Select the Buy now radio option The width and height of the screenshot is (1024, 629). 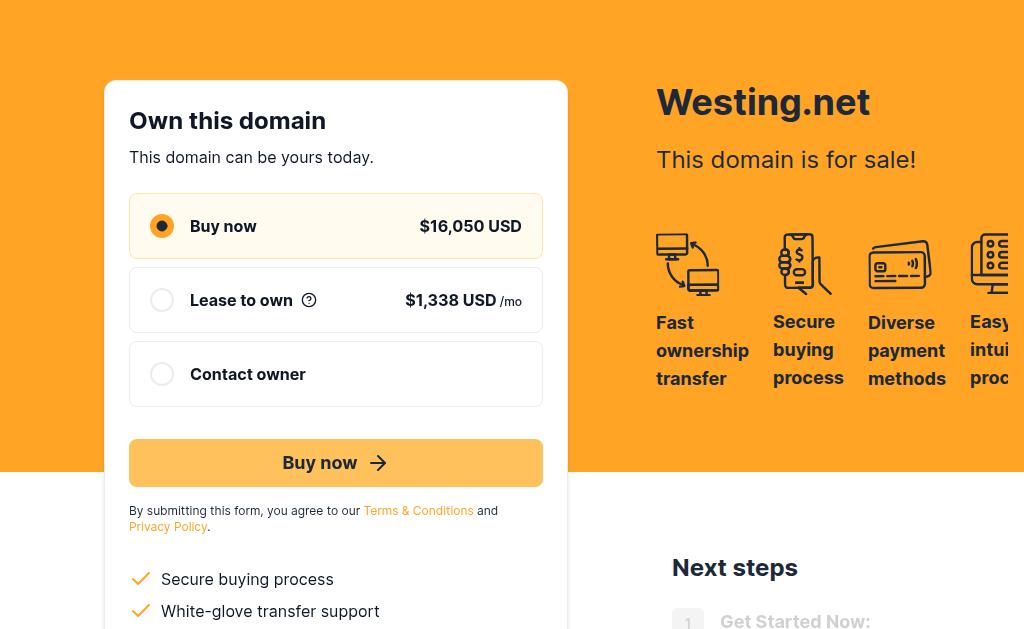pyautogui.click(x=162, y=226)
